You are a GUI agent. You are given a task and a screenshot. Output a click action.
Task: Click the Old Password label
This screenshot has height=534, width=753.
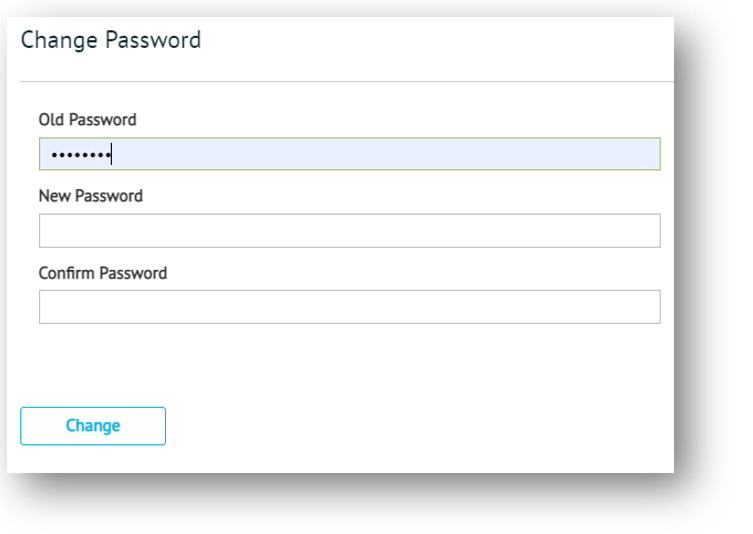[87, 120]
